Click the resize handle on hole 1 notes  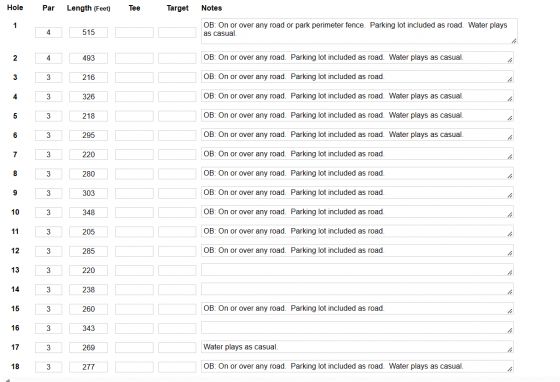tap(514, 41)
